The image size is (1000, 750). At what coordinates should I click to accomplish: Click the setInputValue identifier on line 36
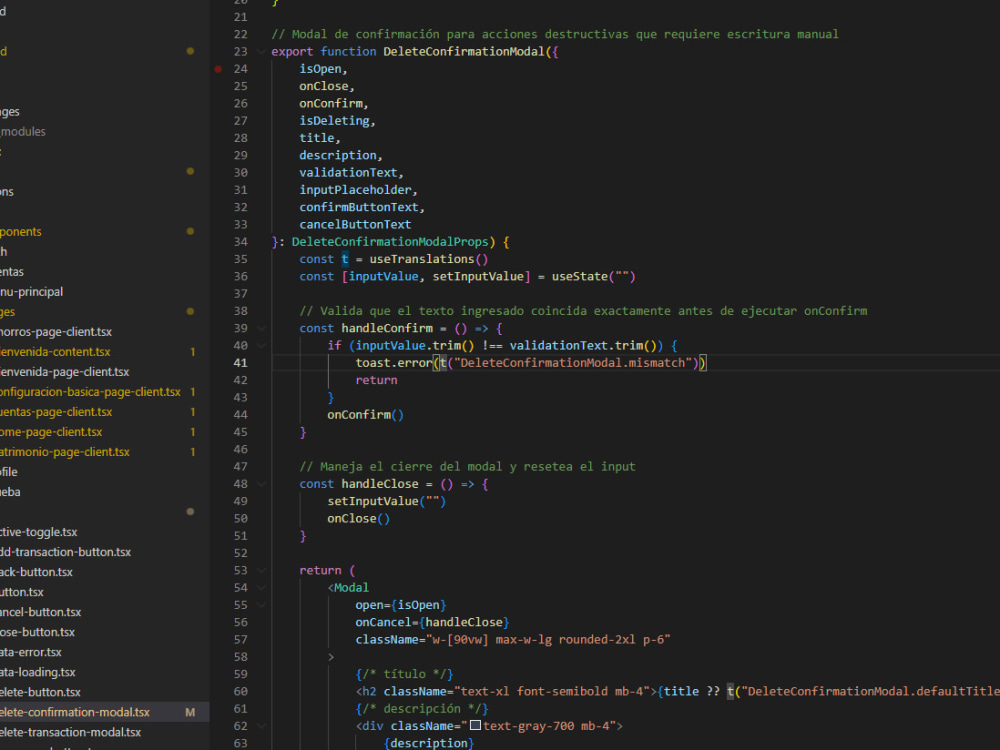click(478, 276)
